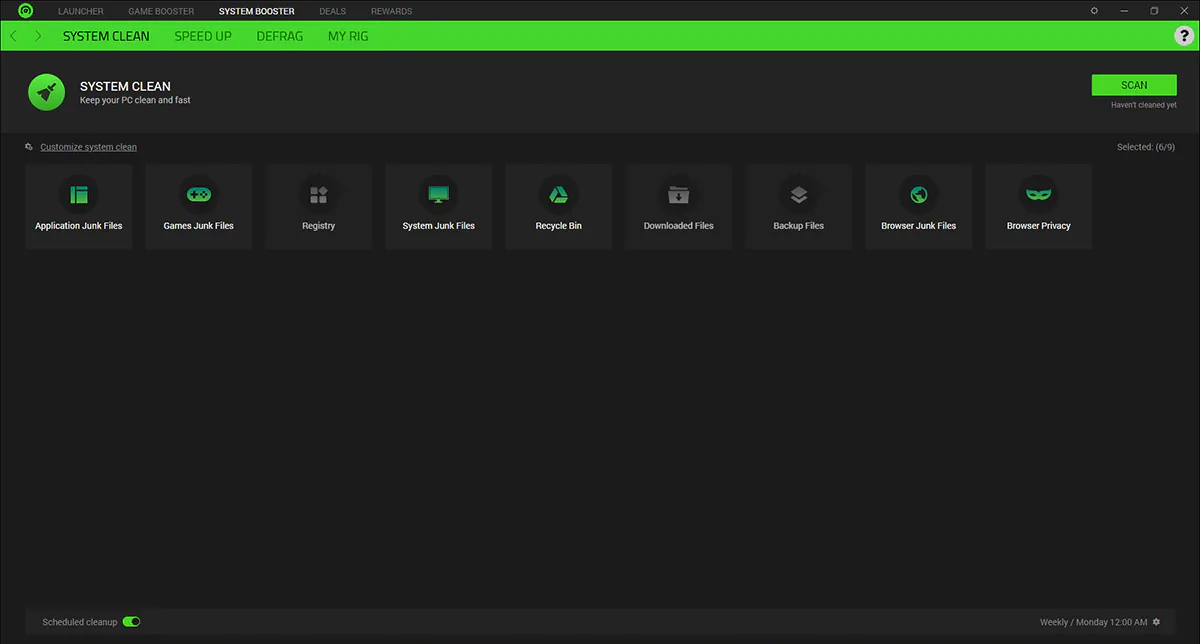This screenshot has height=644, width=1200.
Task: Enable the Downloaded Files tile
Action: click(x=679, y=206)
